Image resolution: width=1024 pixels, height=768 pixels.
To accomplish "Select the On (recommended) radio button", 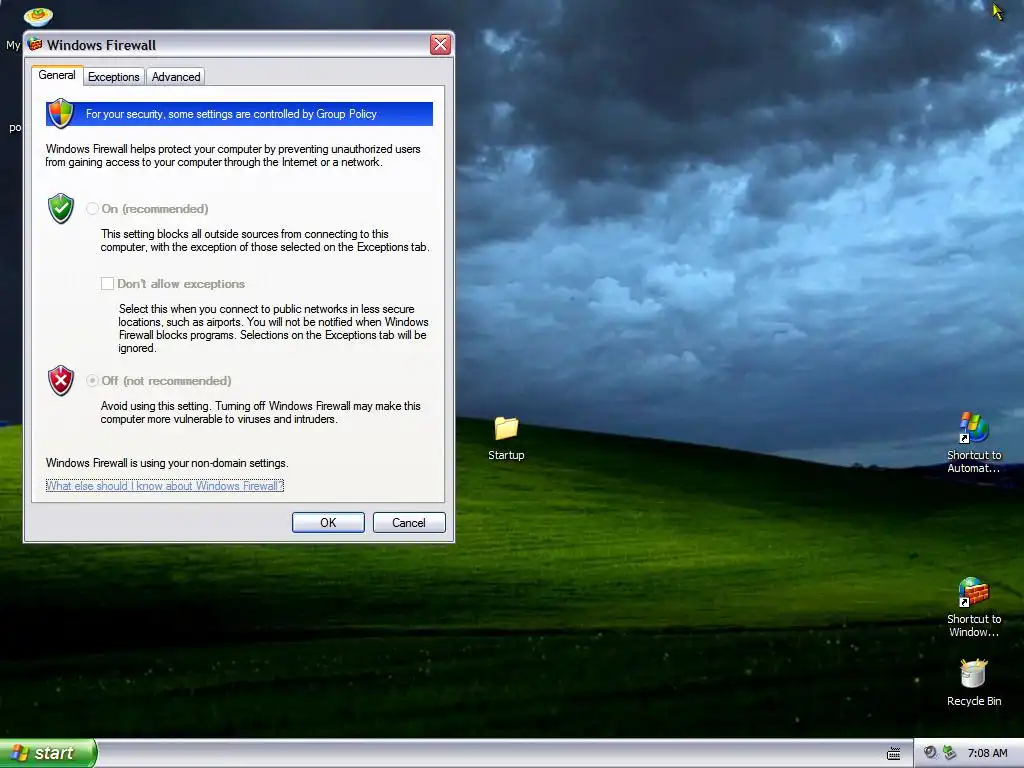I will [x=92, y=209].
